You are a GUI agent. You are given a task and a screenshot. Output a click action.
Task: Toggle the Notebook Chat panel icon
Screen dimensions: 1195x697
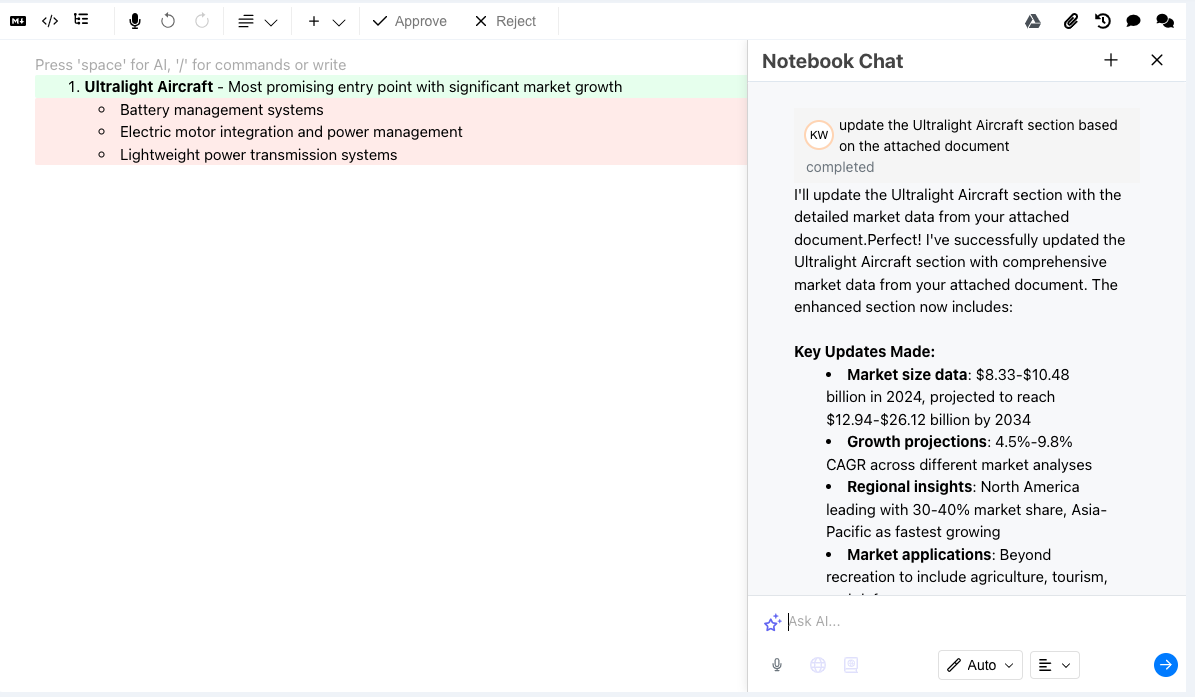[x=1165, y=21]
